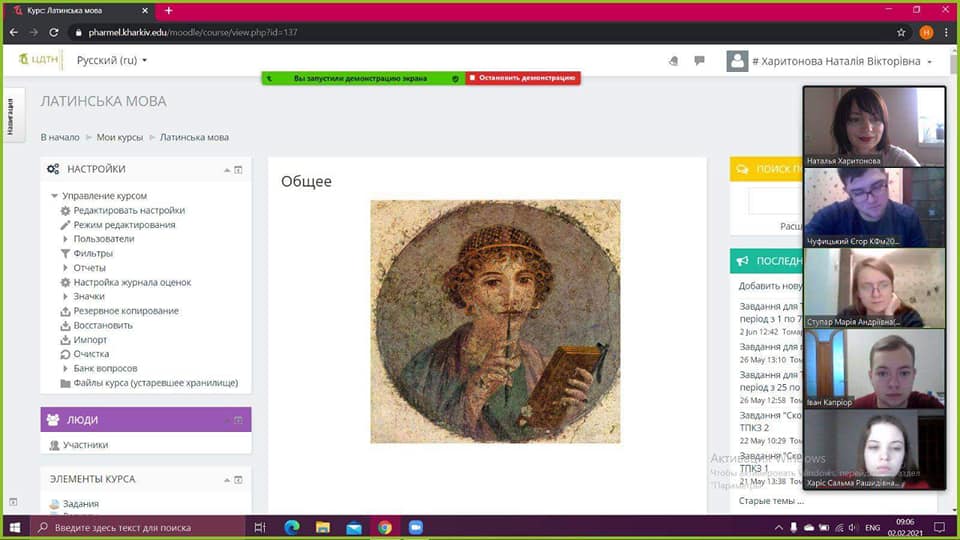Click the ENG input language indicator
Viewport: 960px width, 540px height.
point(872,527)
